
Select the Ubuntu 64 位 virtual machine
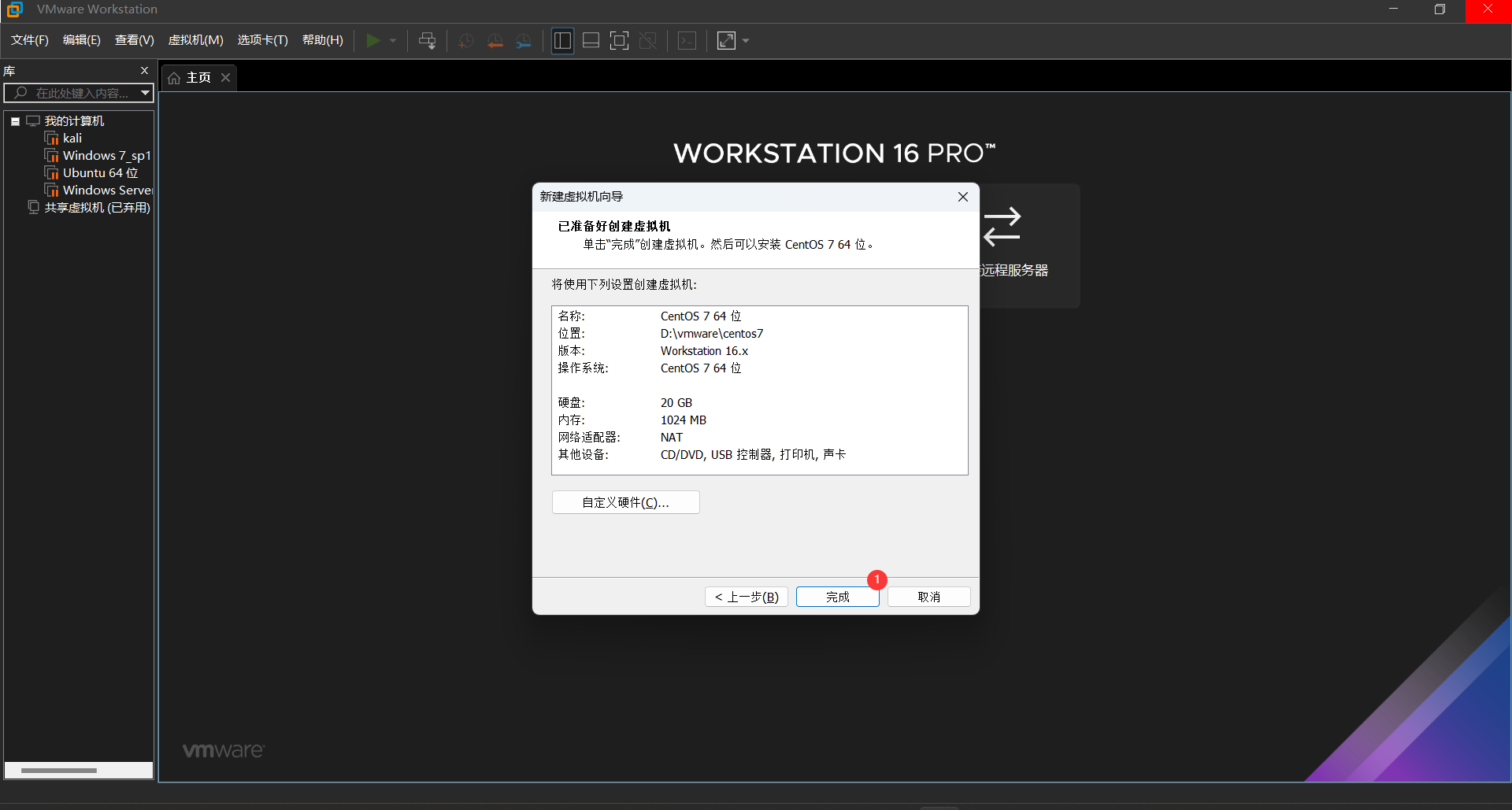pos(100,172)
